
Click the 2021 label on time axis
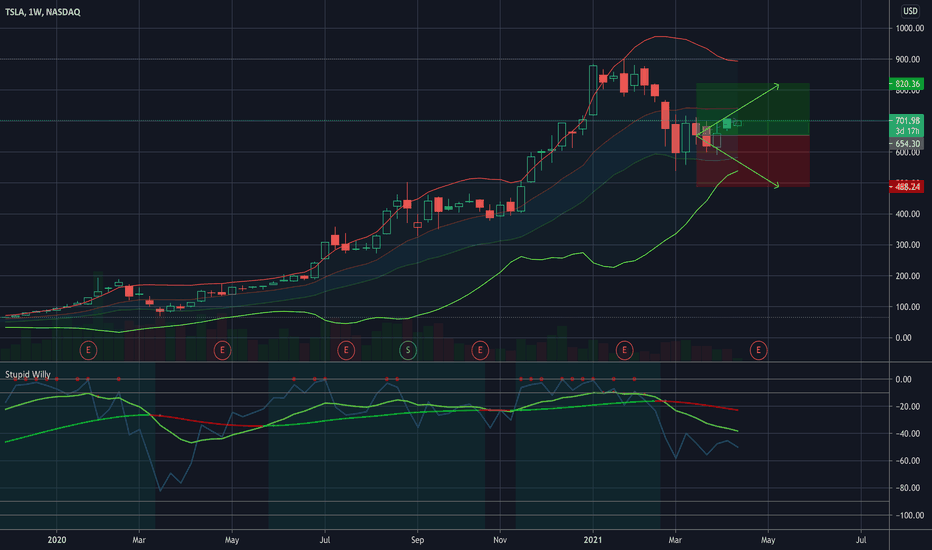pyautogui.click(x=593, y=540)
